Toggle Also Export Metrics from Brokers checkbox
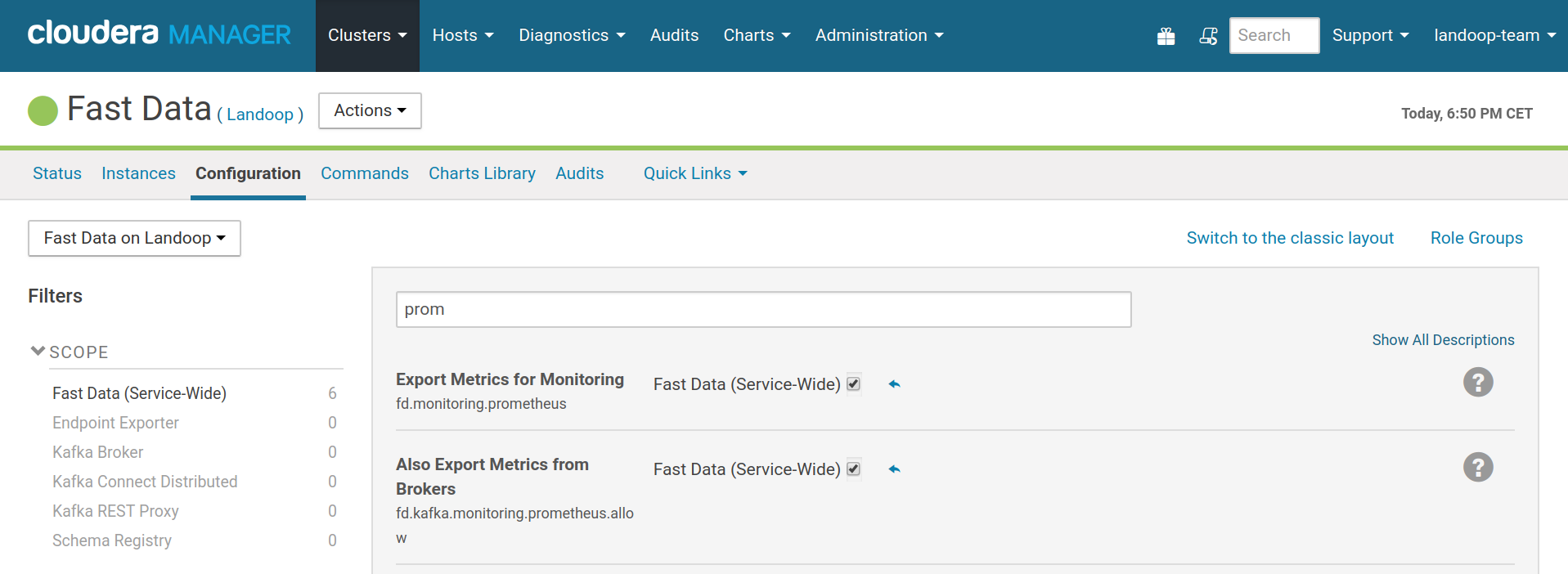This screenshot has height=574, width=1568. tap(853, 469)
